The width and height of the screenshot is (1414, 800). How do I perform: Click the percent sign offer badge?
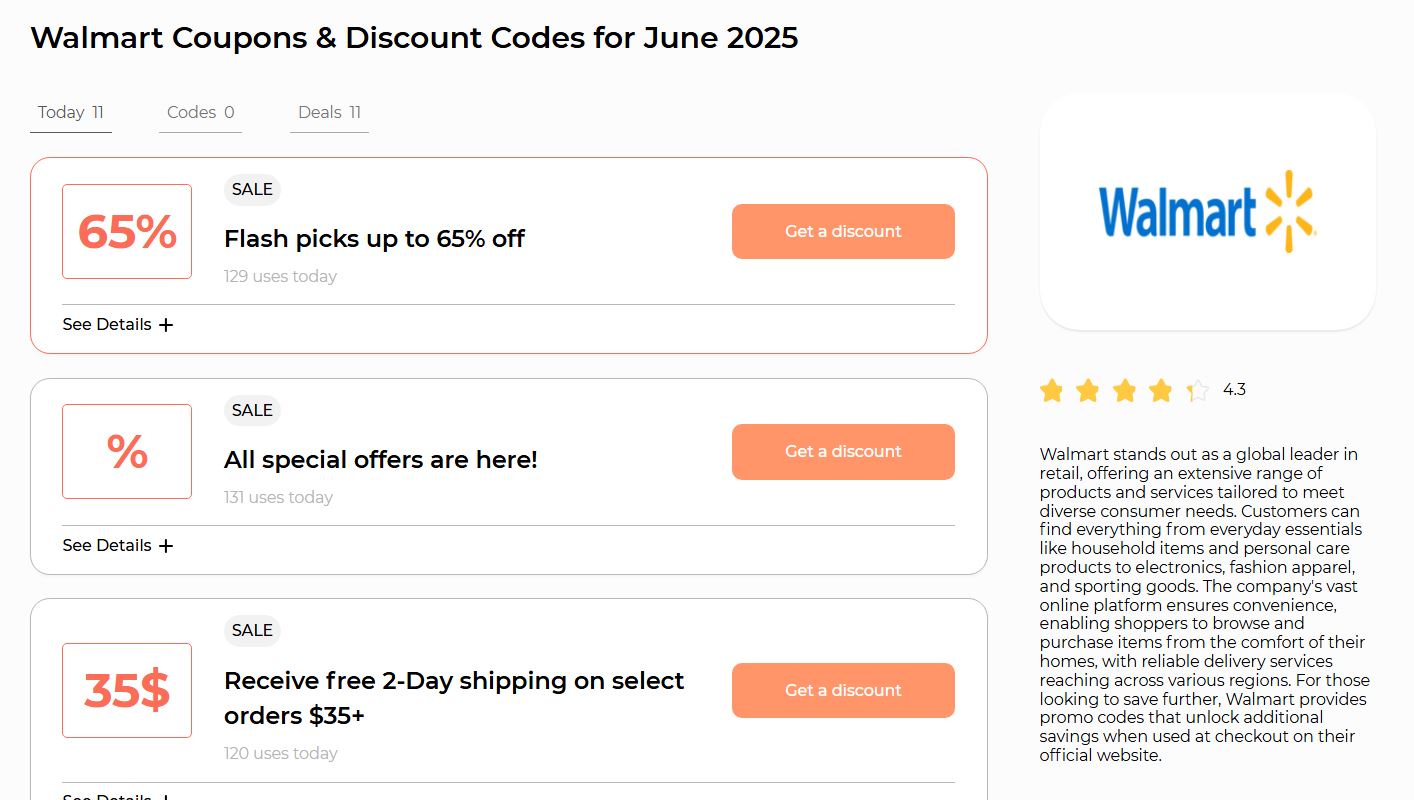coord(127,452)
